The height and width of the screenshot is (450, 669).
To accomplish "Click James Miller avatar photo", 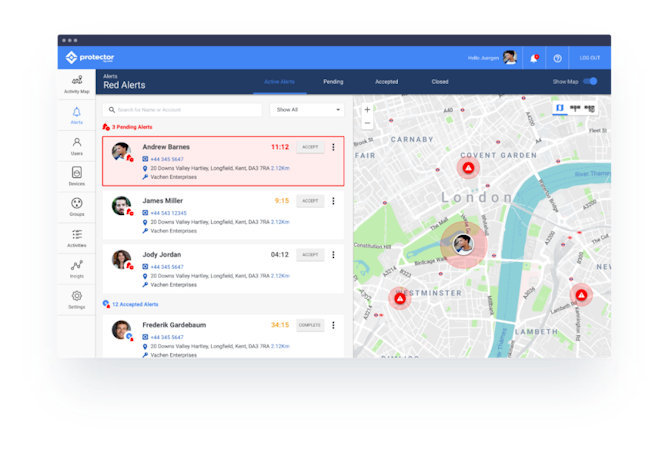I will click(x=121, y=206).
